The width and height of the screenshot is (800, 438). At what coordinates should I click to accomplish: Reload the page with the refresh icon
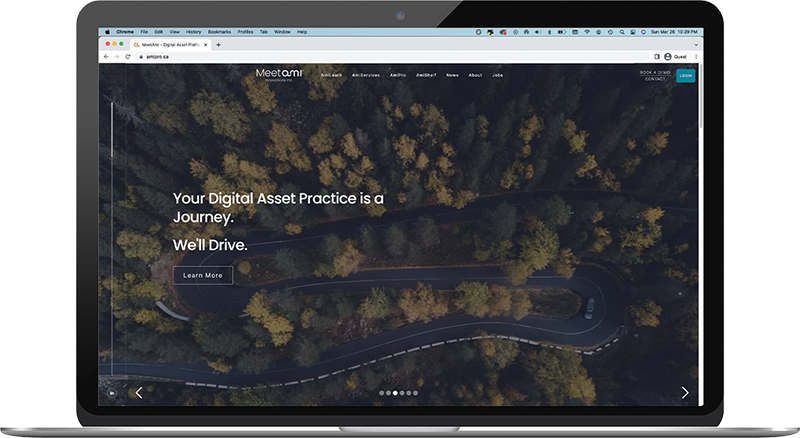127,57
